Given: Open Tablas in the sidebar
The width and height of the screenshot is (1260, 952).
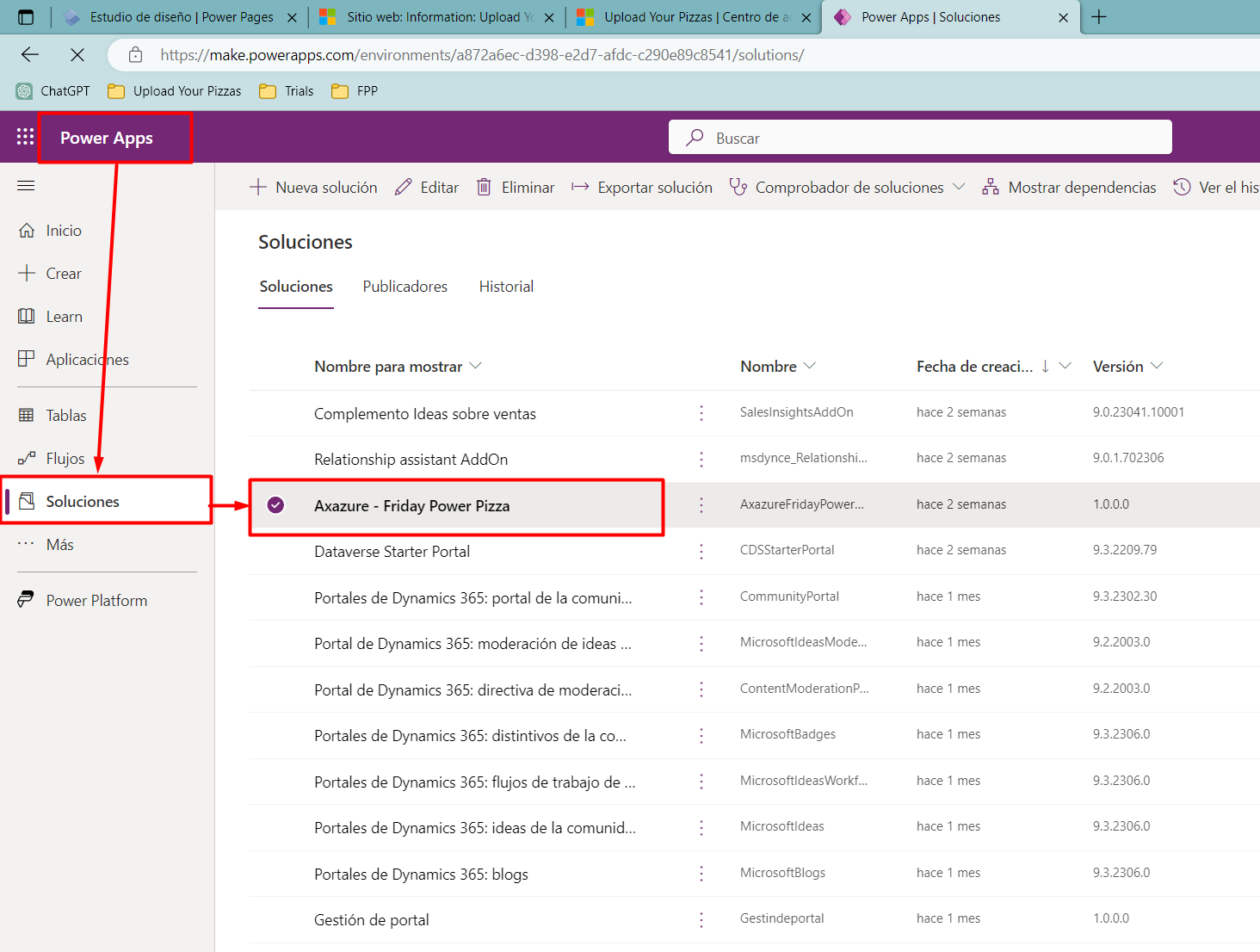Looking at the screenshot, I should point(66,416).
